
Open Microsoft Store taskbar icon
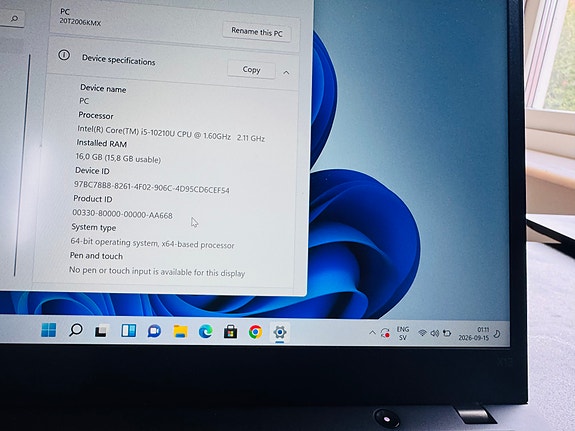click(x=231, y=332)
